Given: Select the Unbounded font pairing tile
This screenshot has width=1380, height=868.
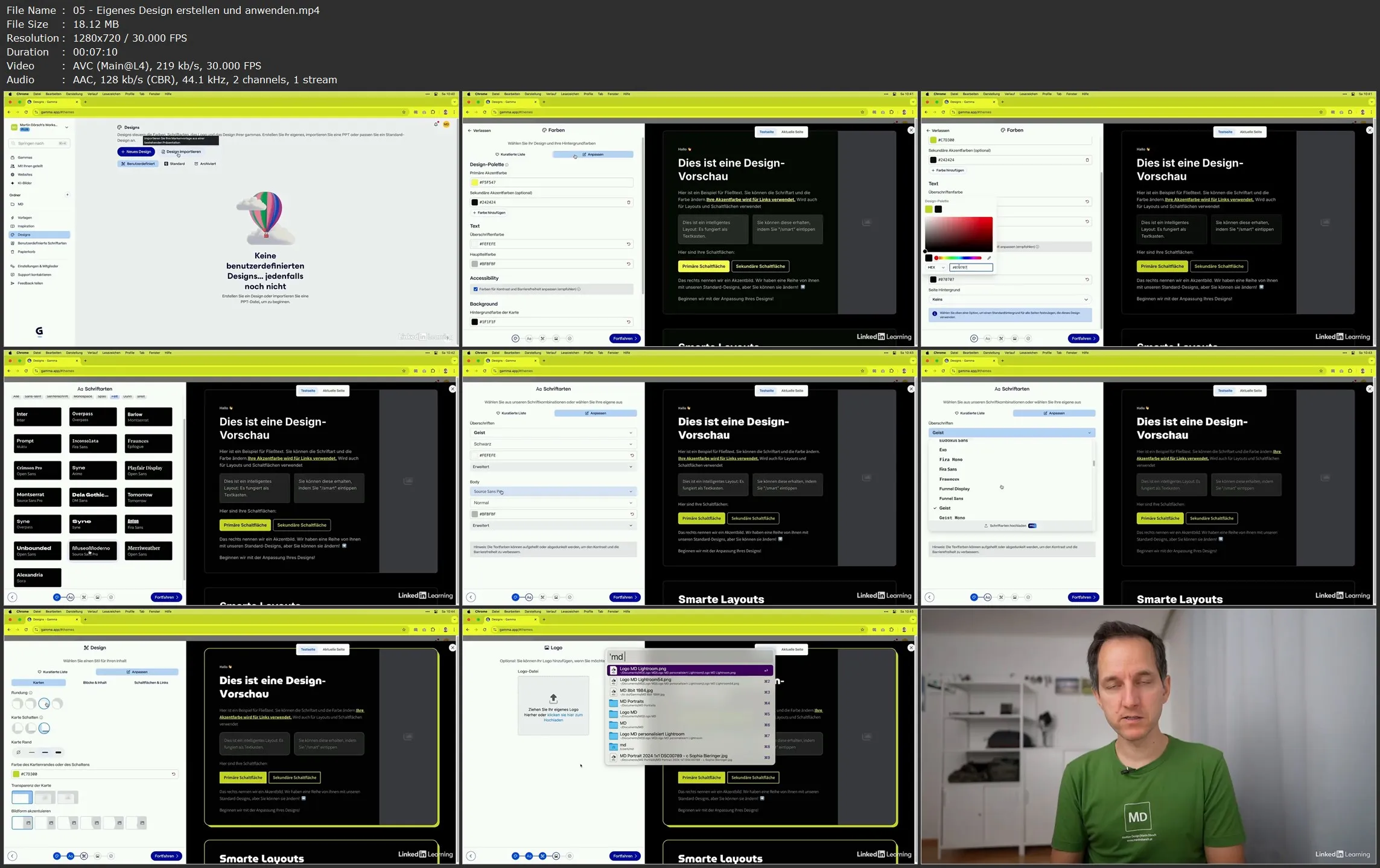Looking at the screenshot, I should [x=37, y=550].
